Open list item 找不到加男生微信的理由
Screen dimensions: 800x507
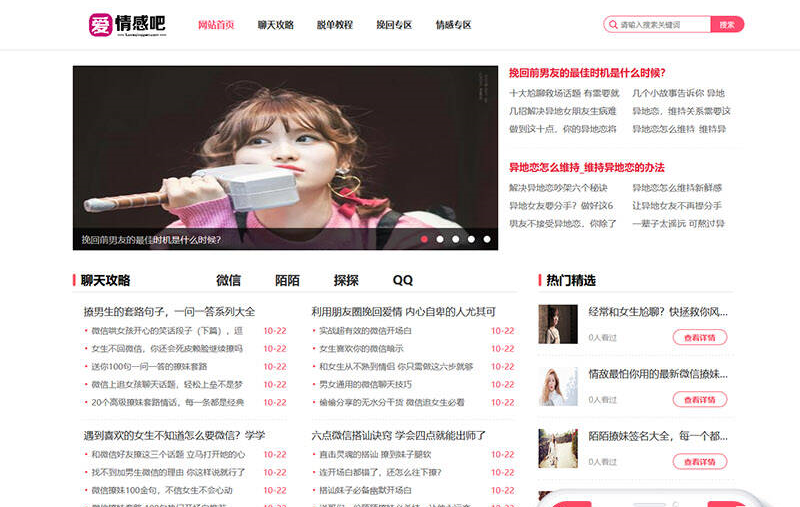[x=168, y=472]
